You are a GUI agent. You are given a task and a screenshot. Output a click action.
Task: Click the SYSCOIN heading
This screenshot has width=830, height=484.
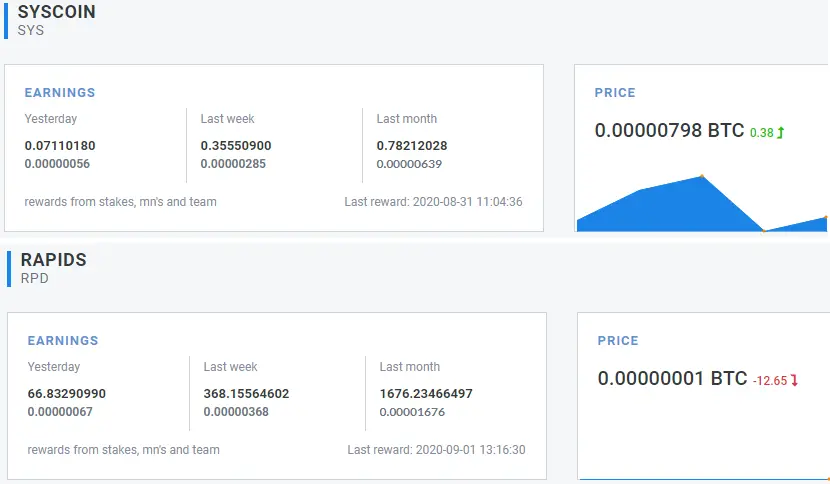(x=57, y=12)
